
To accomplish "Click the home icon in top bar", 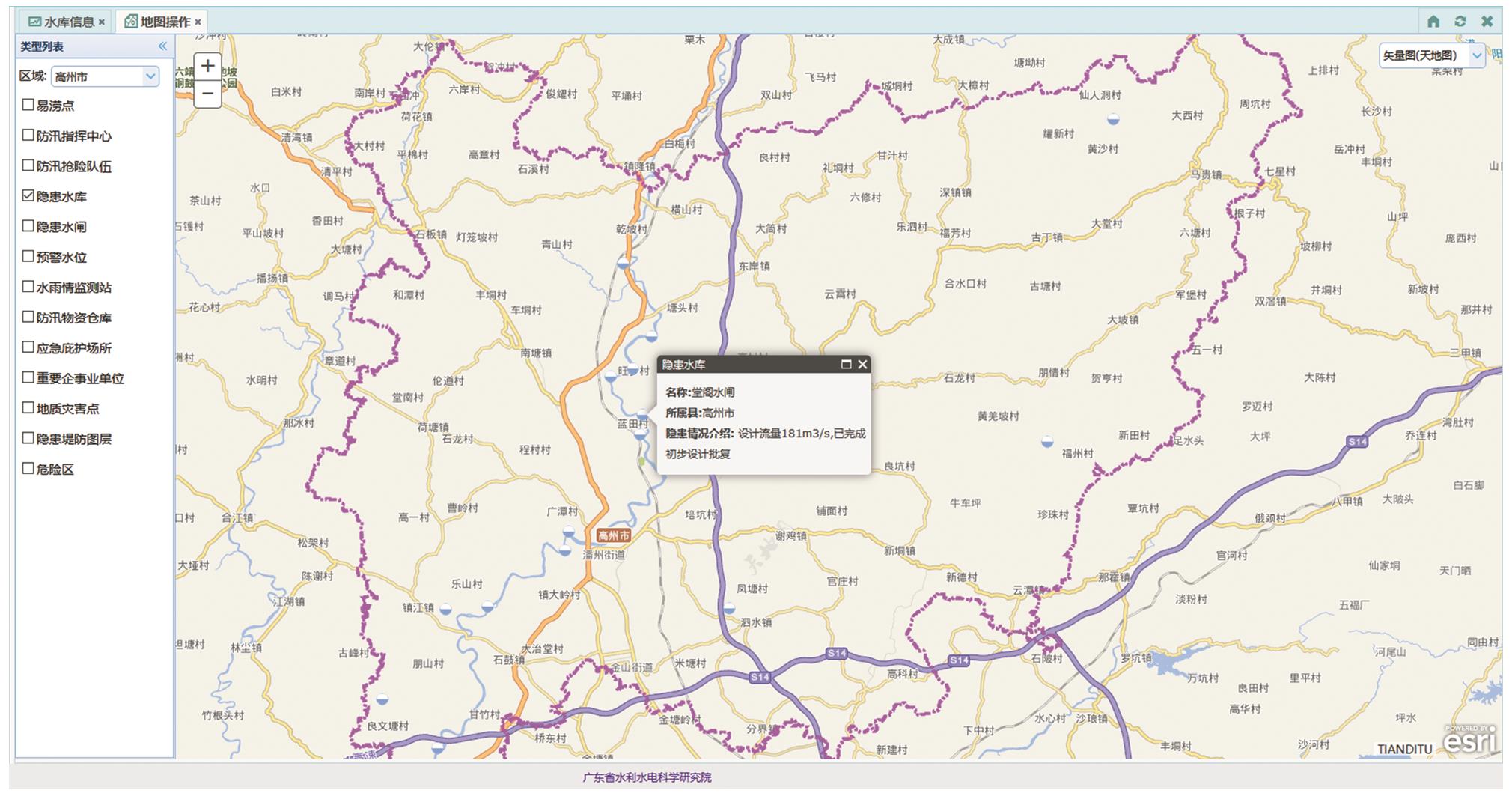I will (x=1433, y=22).
